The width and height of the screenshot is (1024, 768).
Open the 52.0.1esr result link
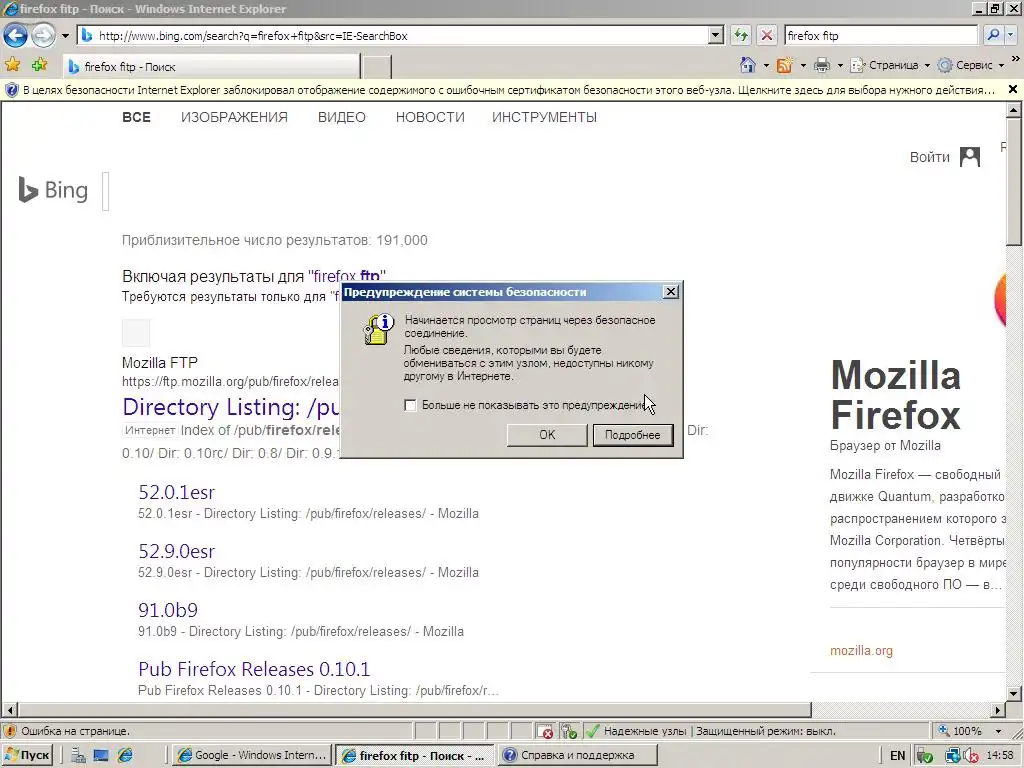point(176,492)
